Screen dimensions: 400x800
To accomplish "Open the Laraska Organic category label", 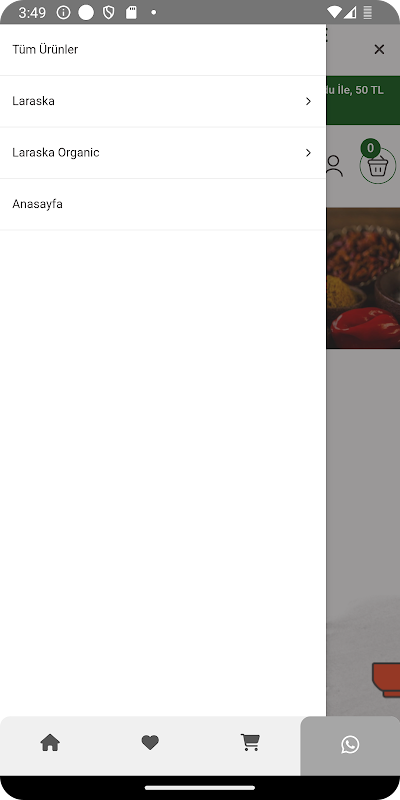I will 56,153.
